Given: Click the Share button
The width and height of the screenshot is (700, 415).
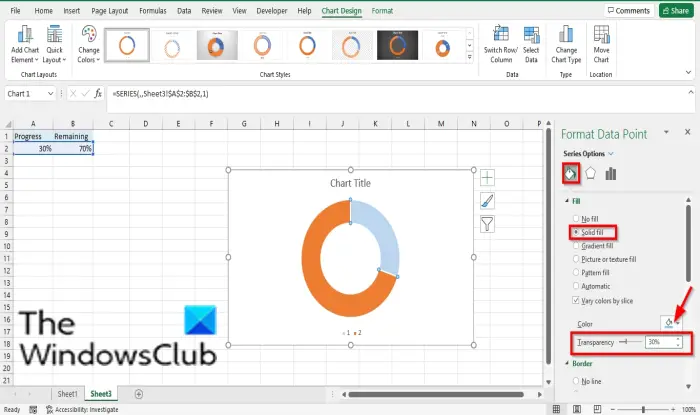Looking at the screenshot, I should pos(676,11).
